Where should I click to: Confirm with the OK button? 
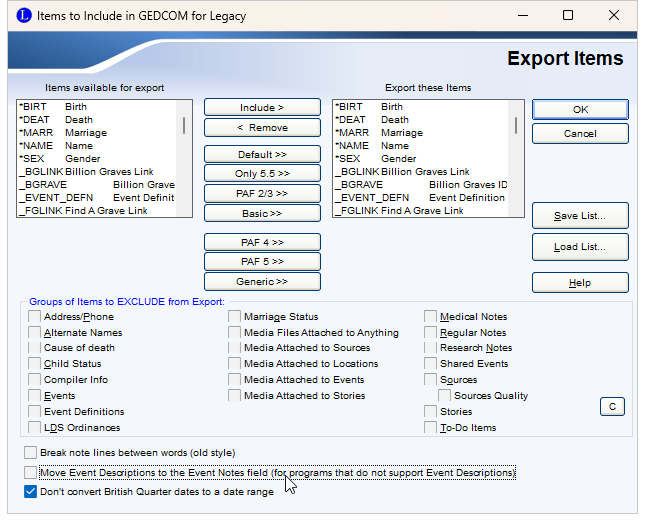coord(580,110)
